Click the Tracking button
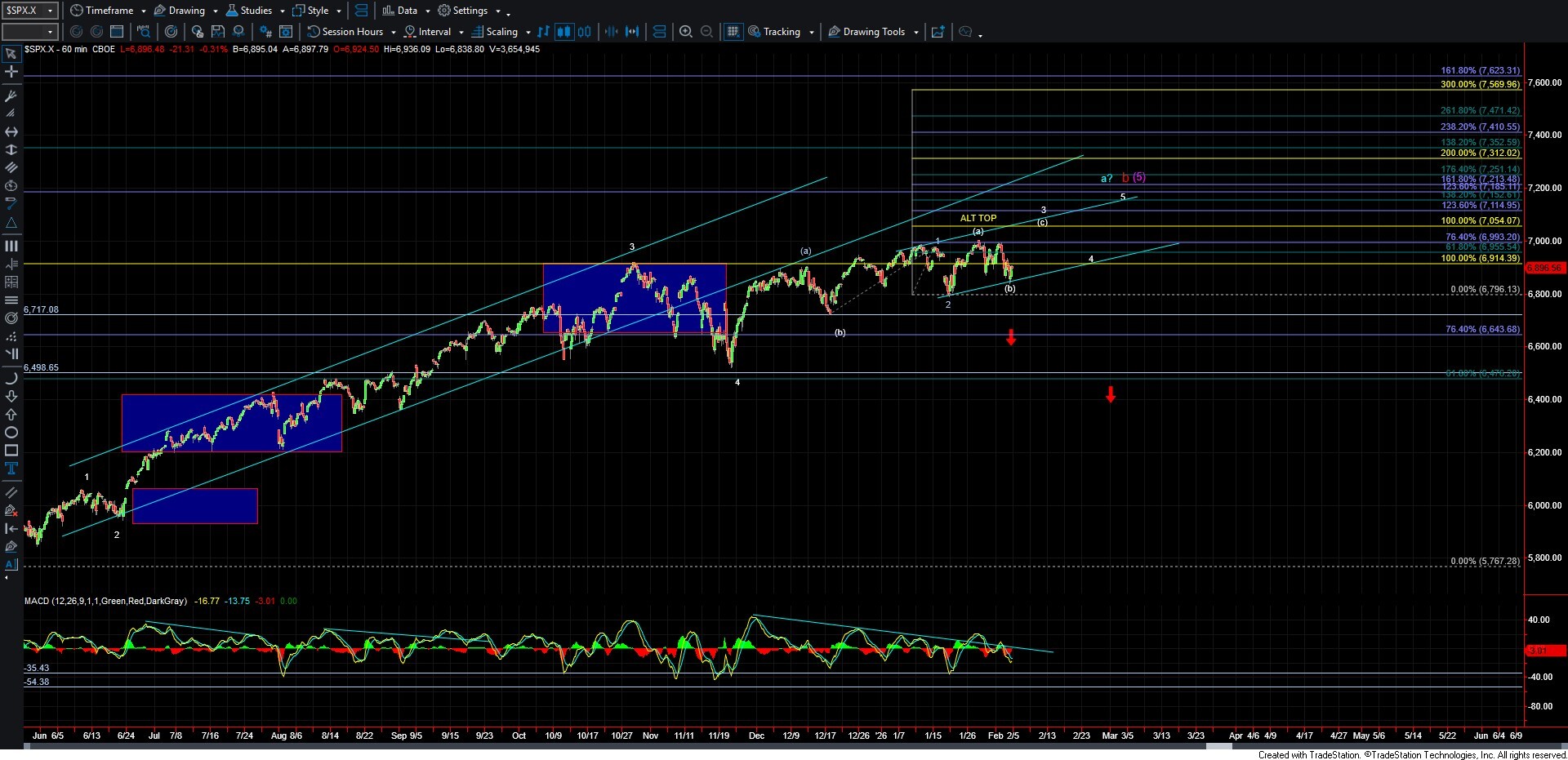The width and height of the screenshot is (1568, 760). coord(781,32)
